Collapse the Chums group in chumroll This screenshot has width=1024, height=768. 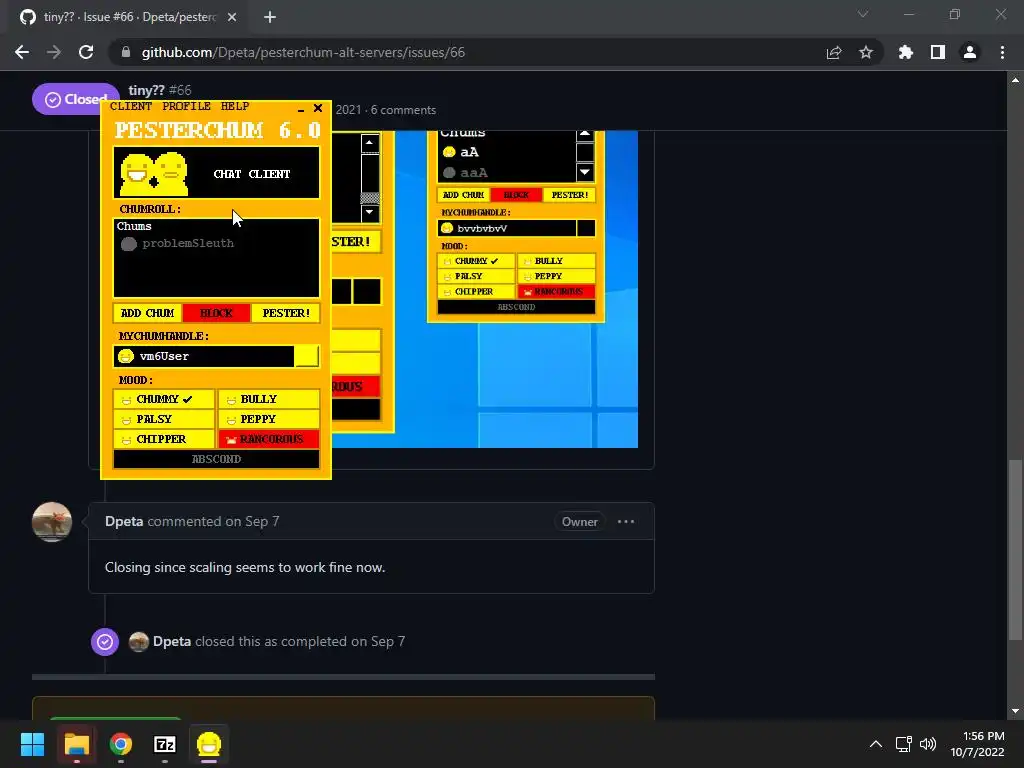134,226
